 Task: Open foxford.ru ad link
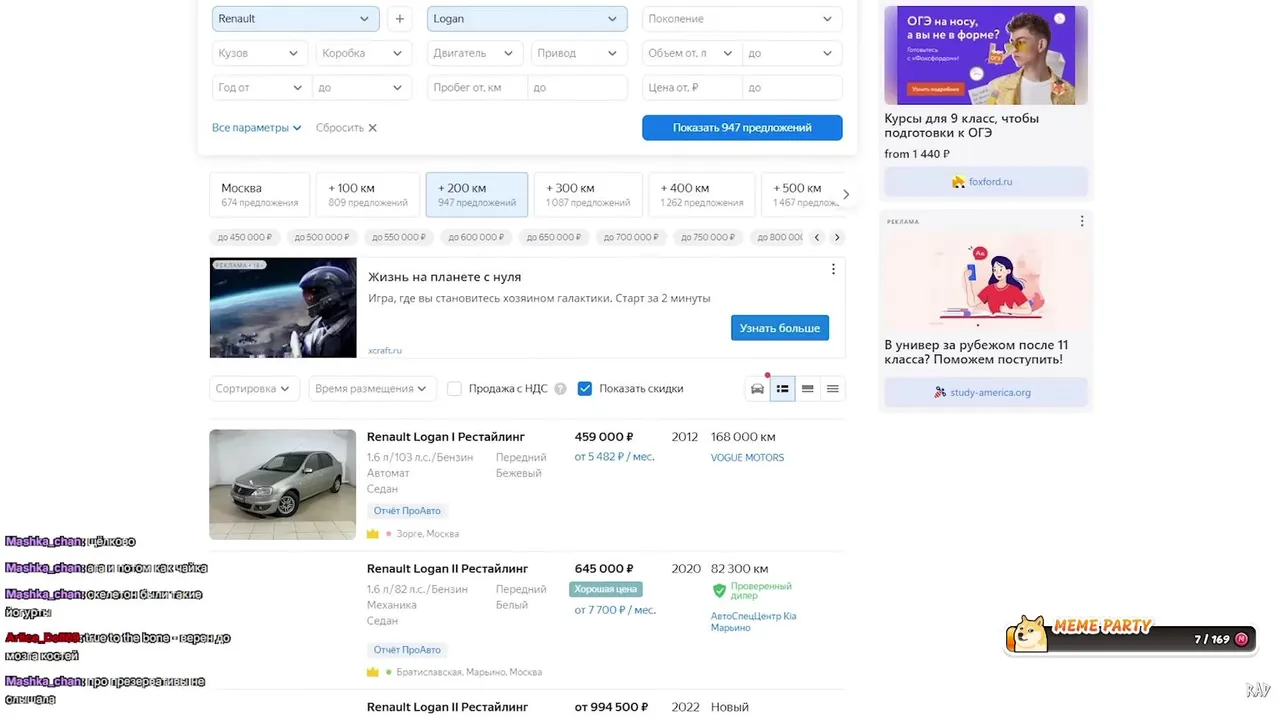coord(986,182)
